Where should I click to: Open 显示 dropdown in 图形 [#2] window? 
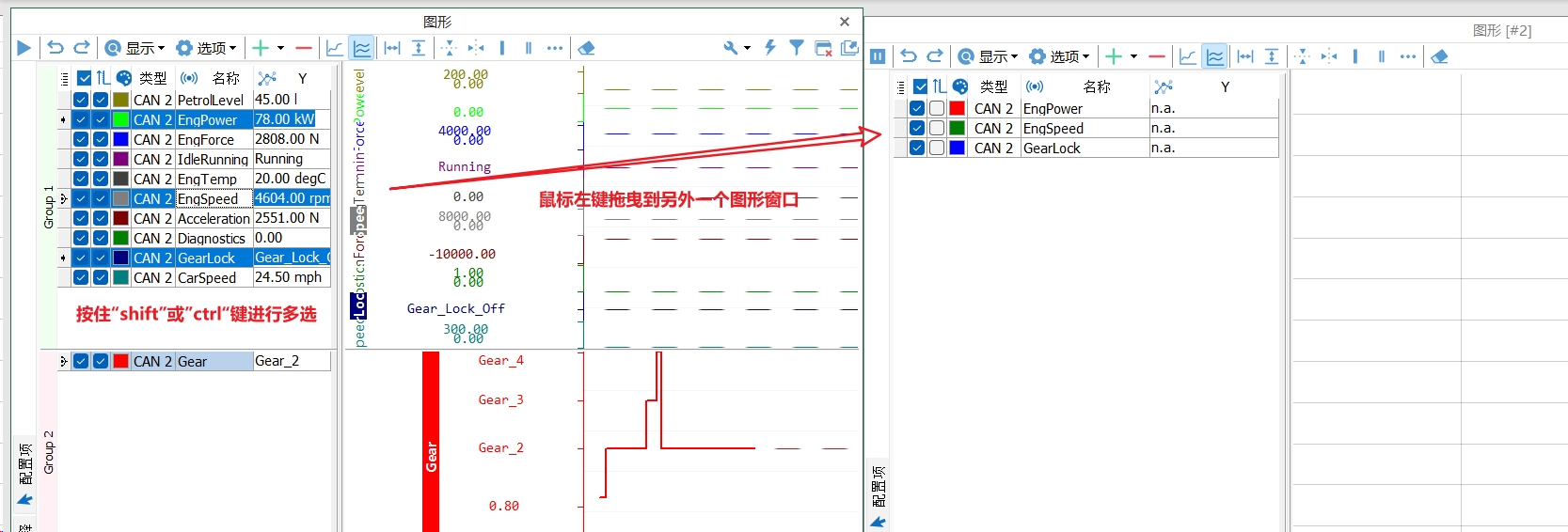pos(988,56)
